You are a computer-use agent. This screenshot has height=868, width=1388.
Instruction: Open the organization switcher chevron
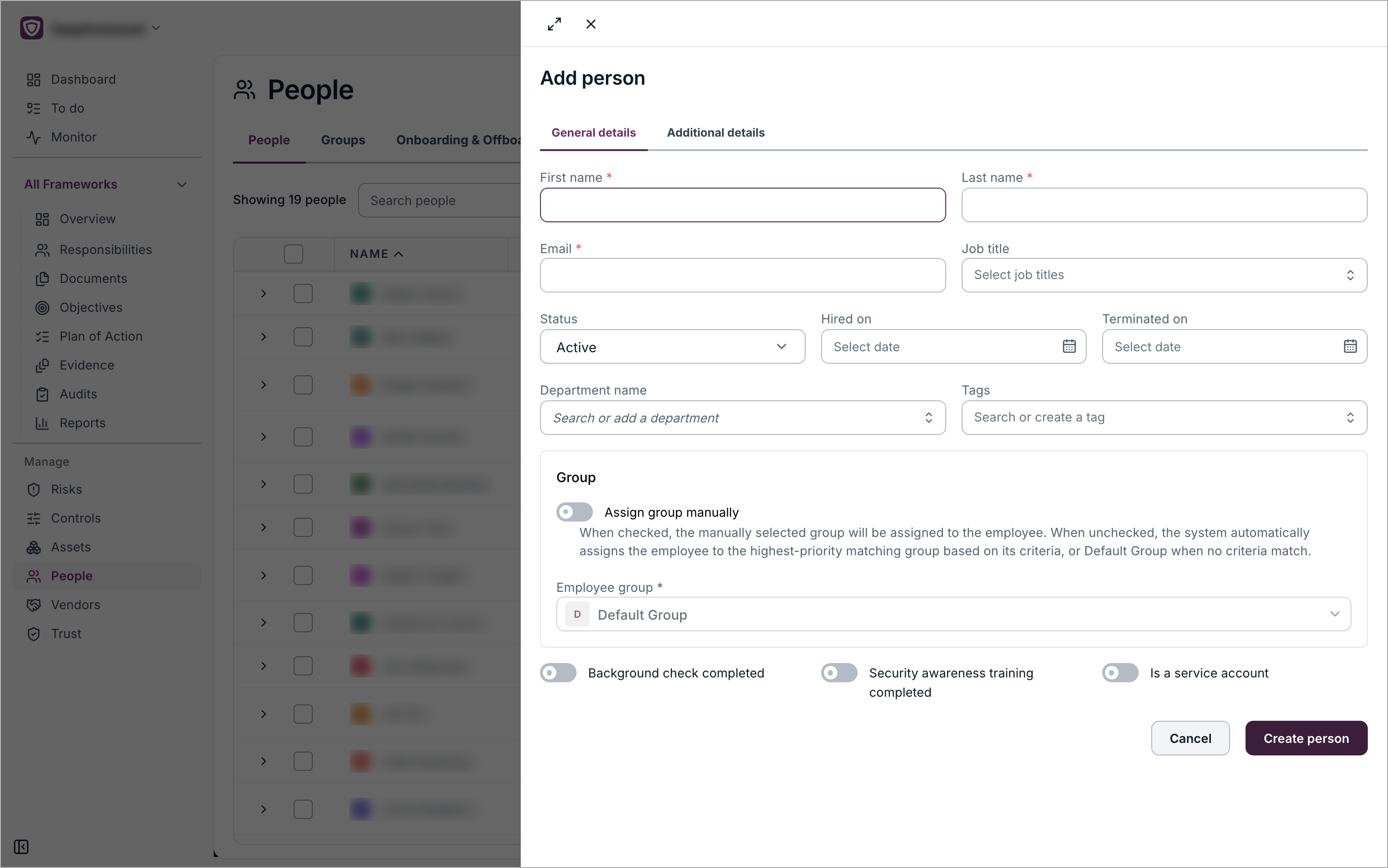(x=155, y=27)
